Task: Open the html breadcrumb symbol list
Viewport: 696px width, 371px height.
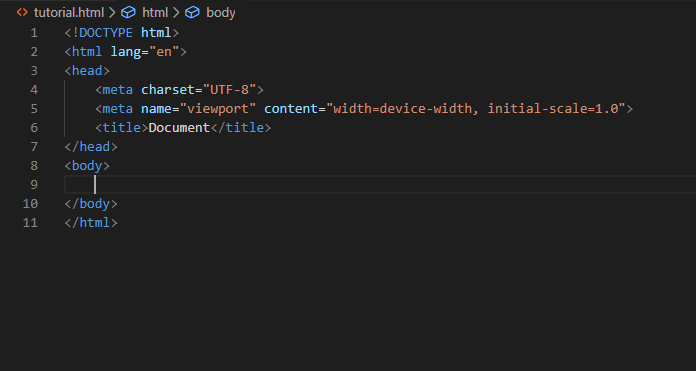Action: click(x=155, y=12)
